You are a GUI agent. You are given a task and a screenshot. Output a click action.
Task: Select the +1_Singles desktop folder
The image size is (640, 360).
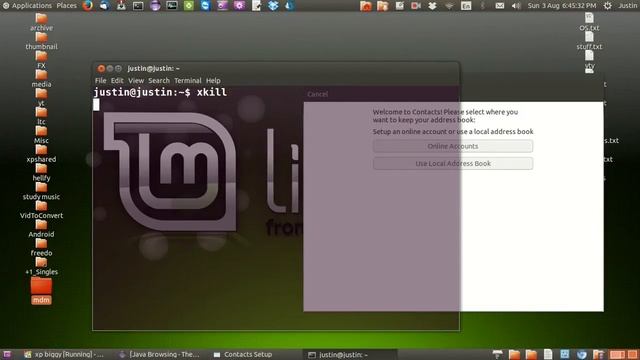(41, 267)
